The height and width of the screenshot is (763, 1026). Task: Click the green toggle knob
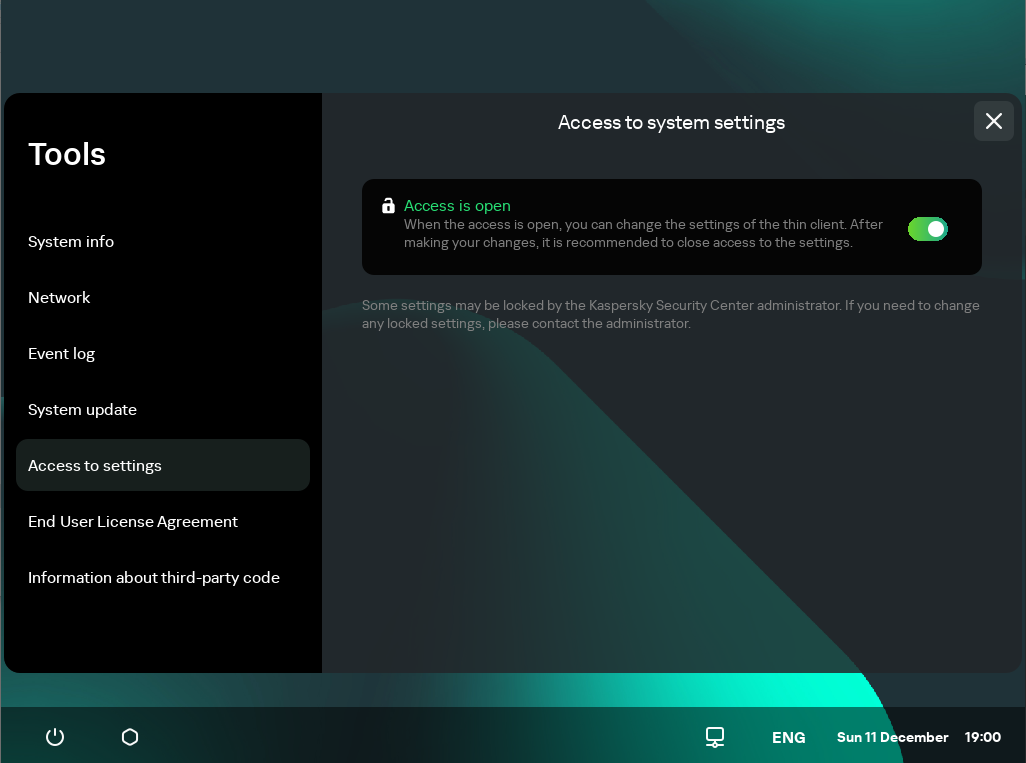[936, 229]
